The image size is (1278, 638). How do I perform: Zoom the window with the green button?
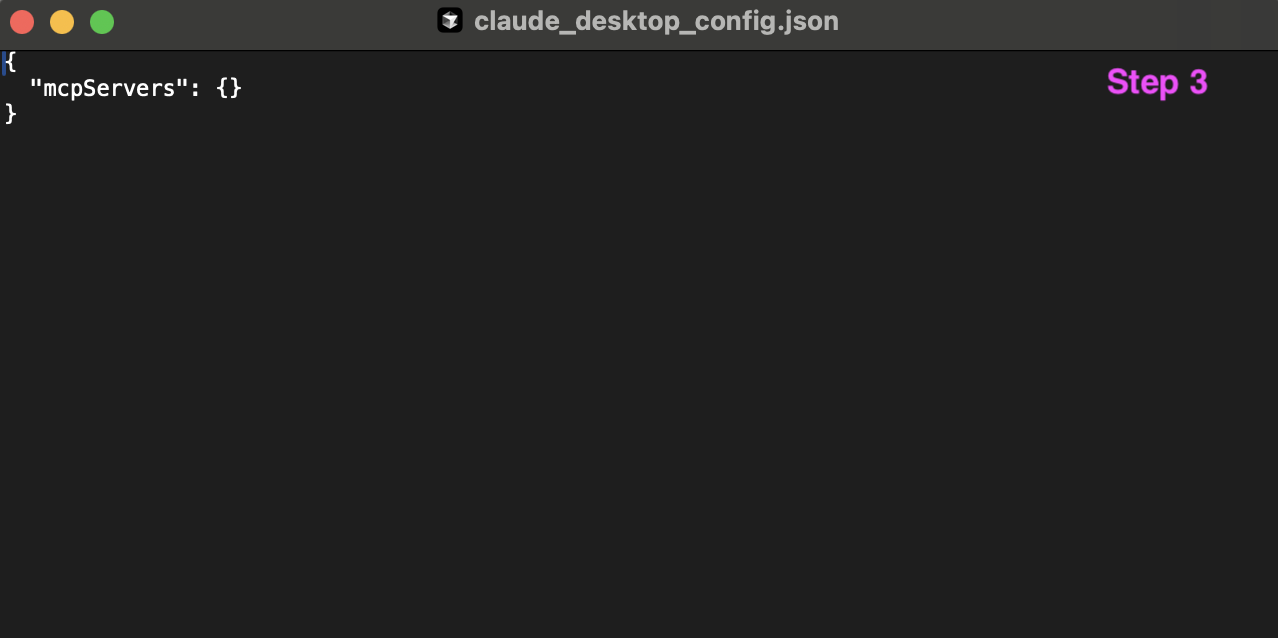[102, 22]
